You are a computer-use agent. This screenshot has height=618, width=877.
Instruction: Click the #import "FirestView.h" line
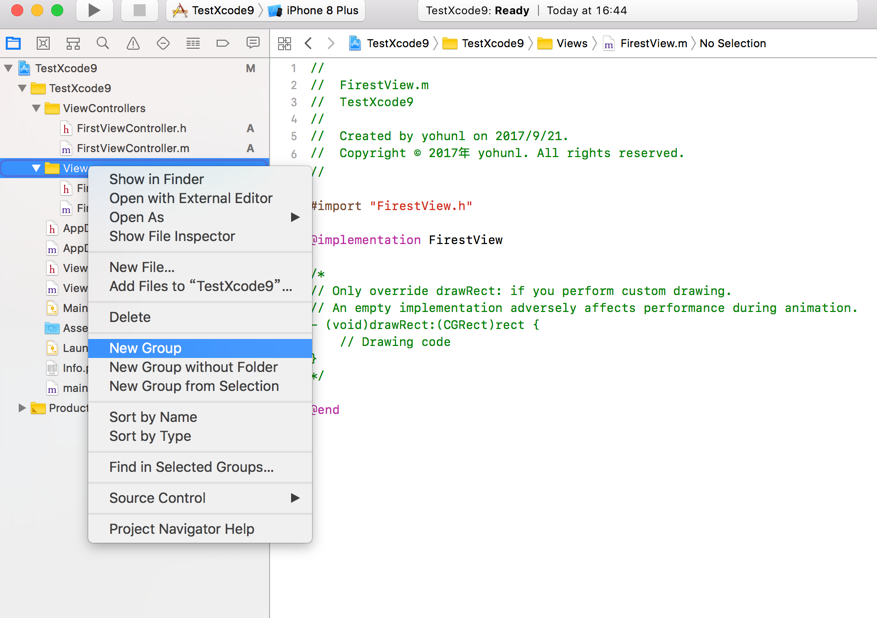[x=392, y=206]
